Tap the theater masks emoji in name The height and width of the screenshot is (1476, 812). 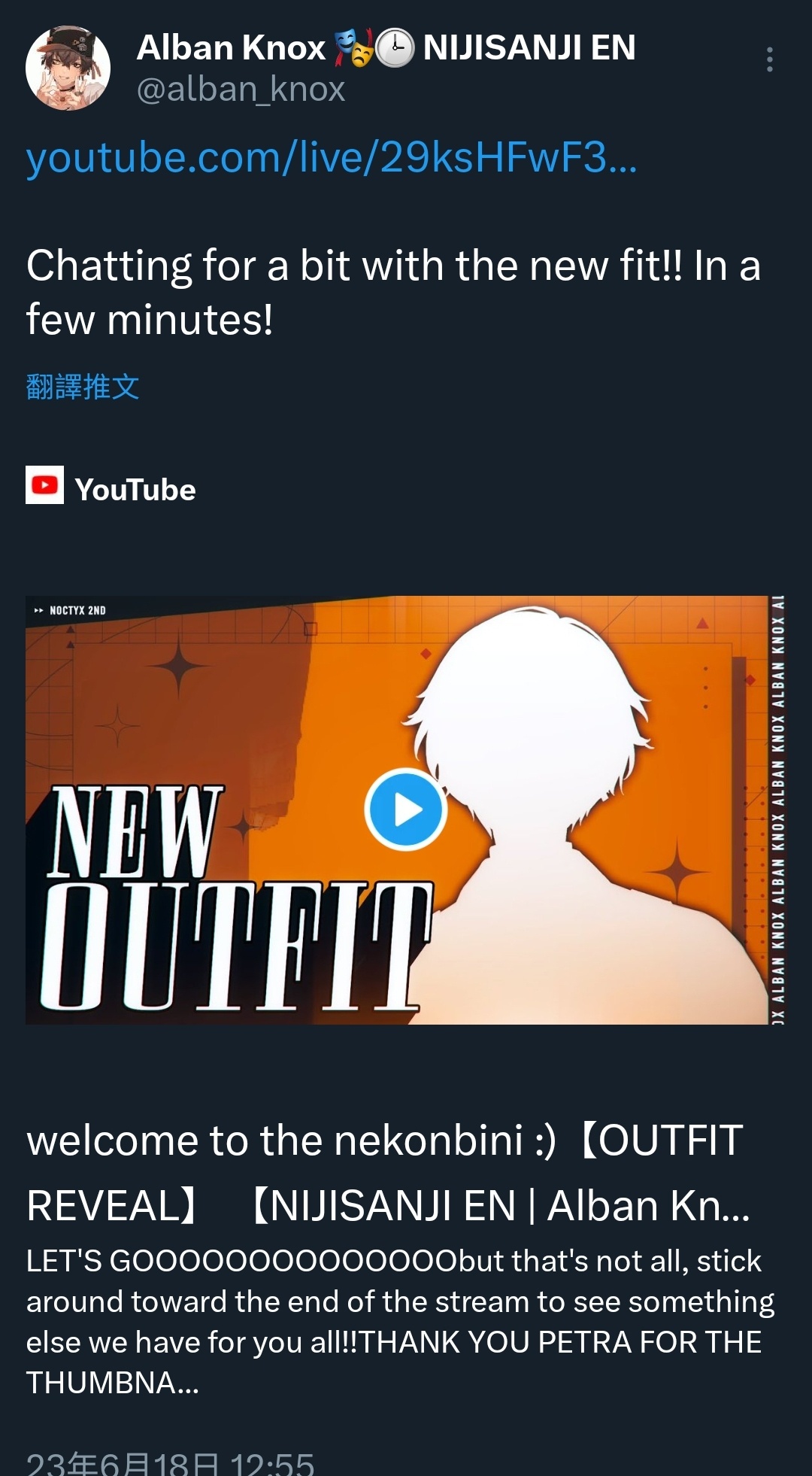tap(353, 48)
